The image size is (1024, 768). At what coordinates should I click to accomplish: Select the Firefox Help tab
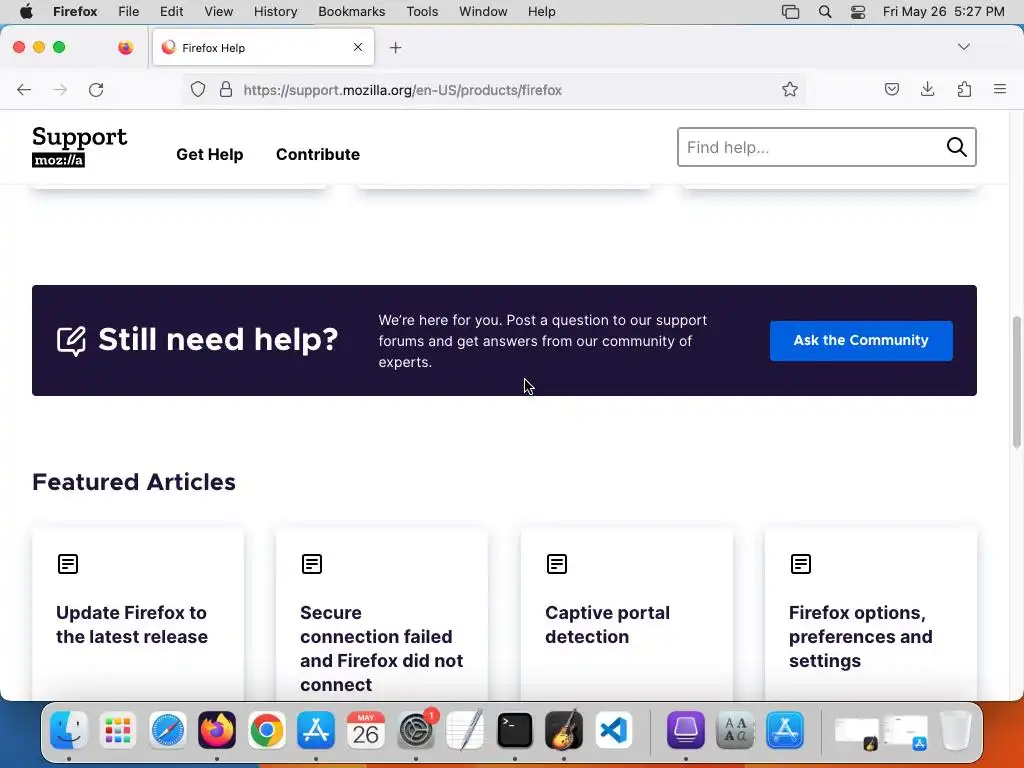(263, 48)
